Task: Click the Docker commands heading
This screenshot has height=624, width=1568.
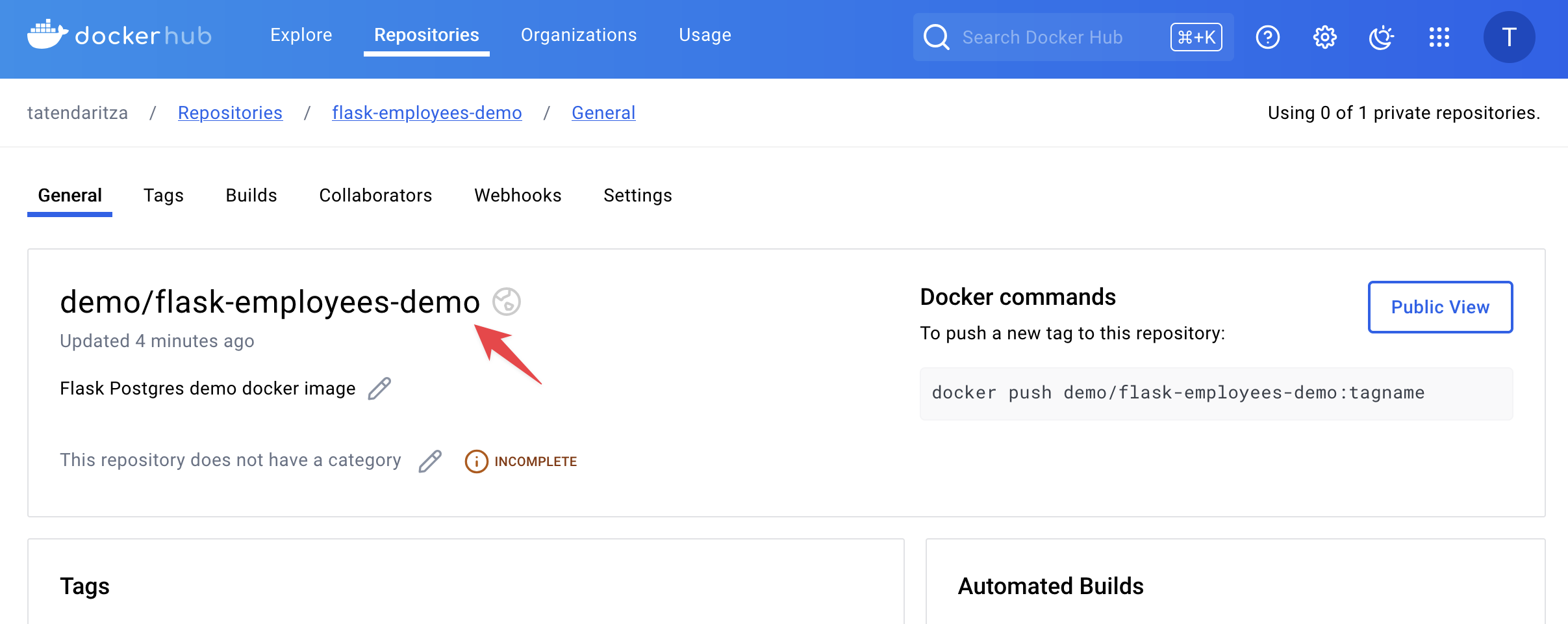Action: tap(1018, 297)
